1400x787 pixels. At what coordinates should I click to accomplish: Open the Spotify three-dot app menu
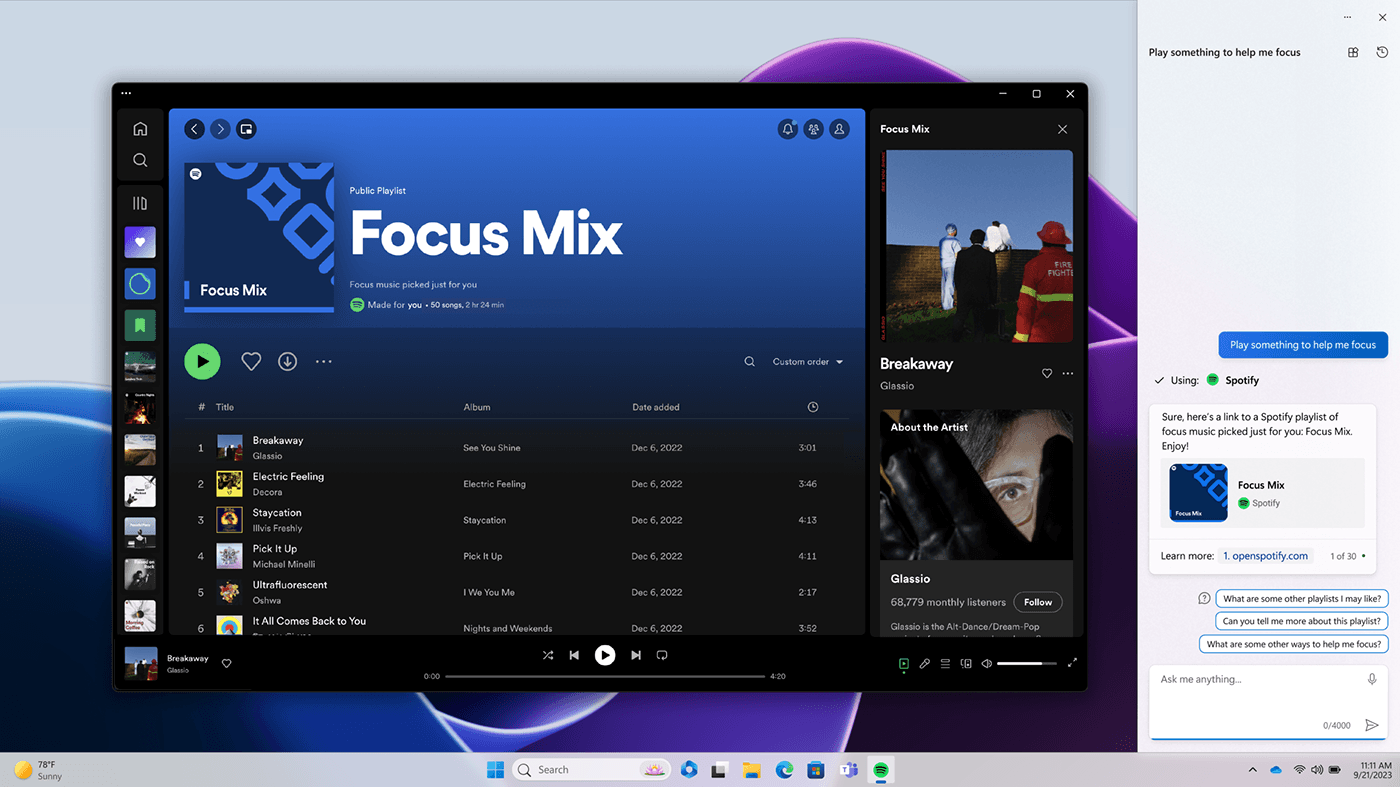[x=126, y=93]
